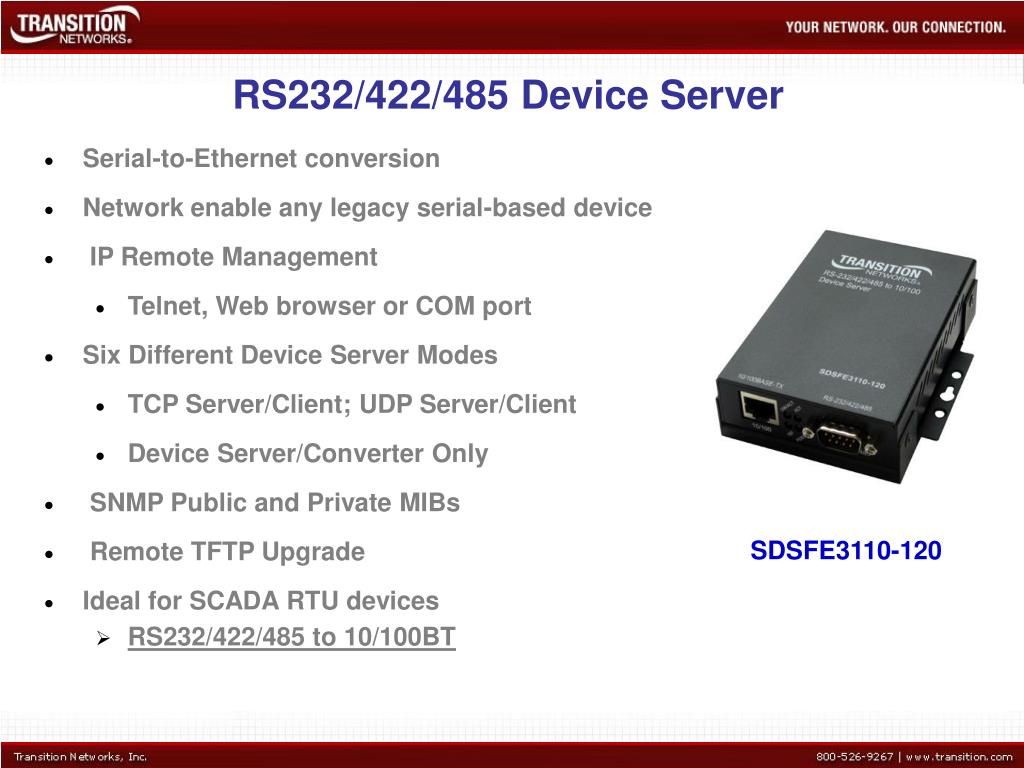This screenshot has height=768, width=1024.
Task: Click the device server product photo
Action: click(846, 357)
